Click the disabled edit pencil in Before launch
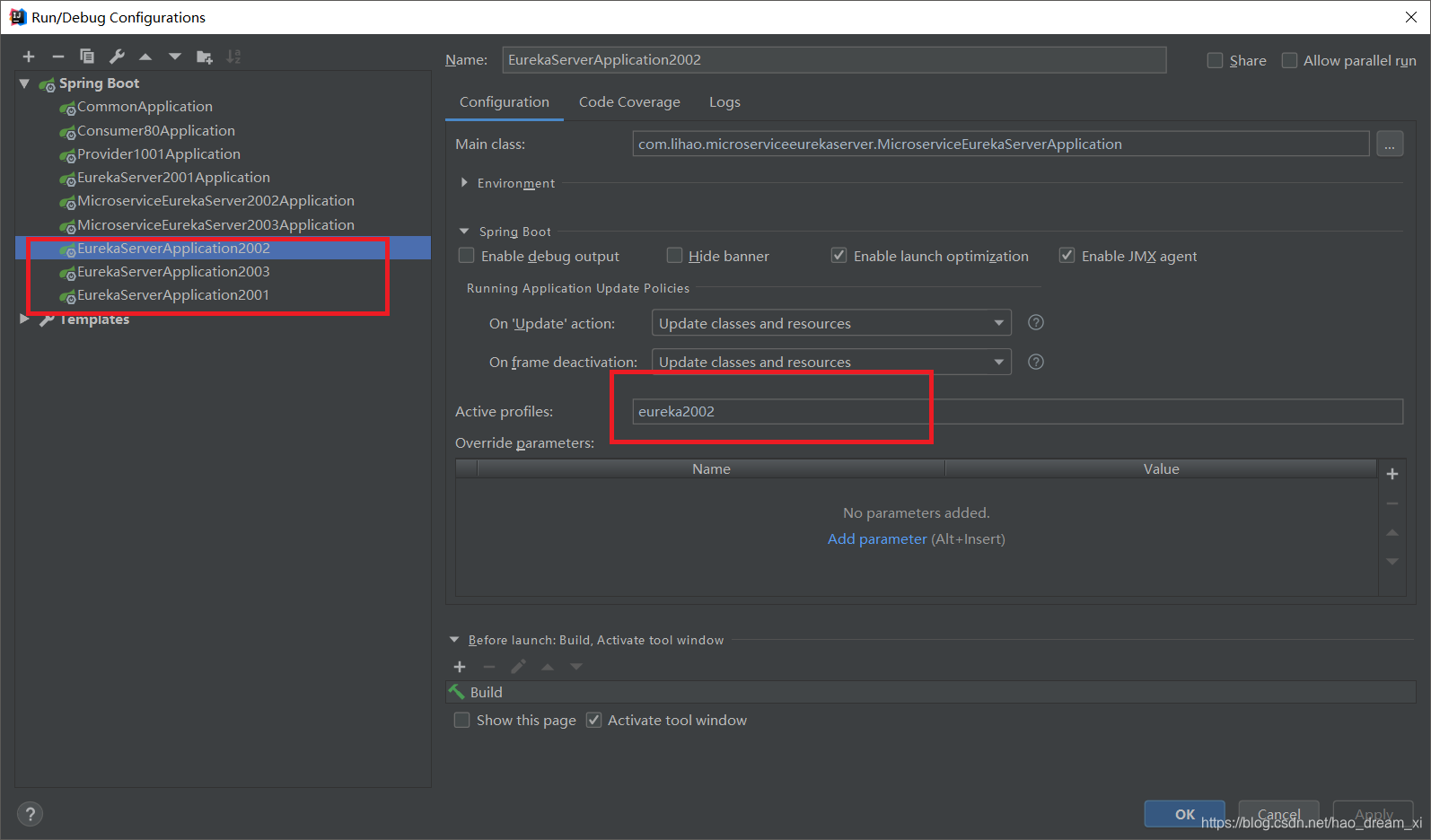The image size is (1431, 840). (x=518, y=667)
